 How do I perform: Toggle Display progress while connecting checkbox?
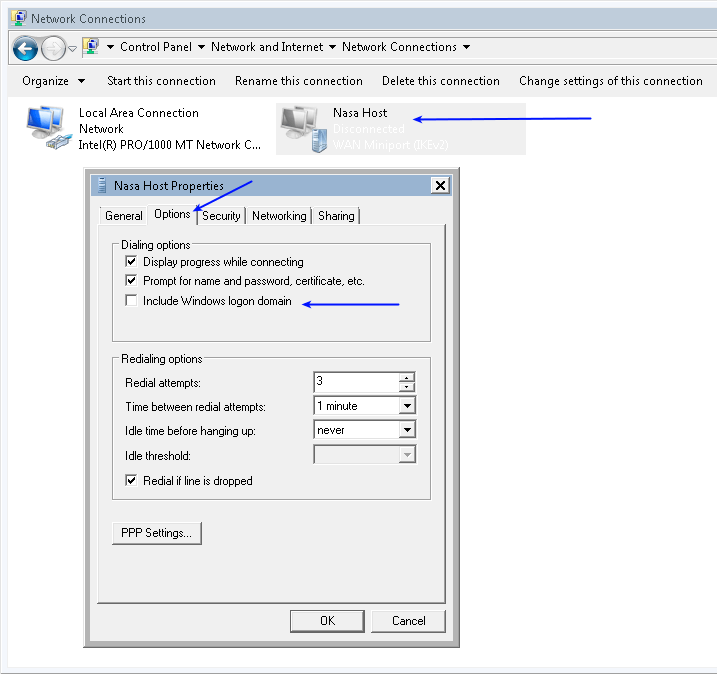point(131,262)
